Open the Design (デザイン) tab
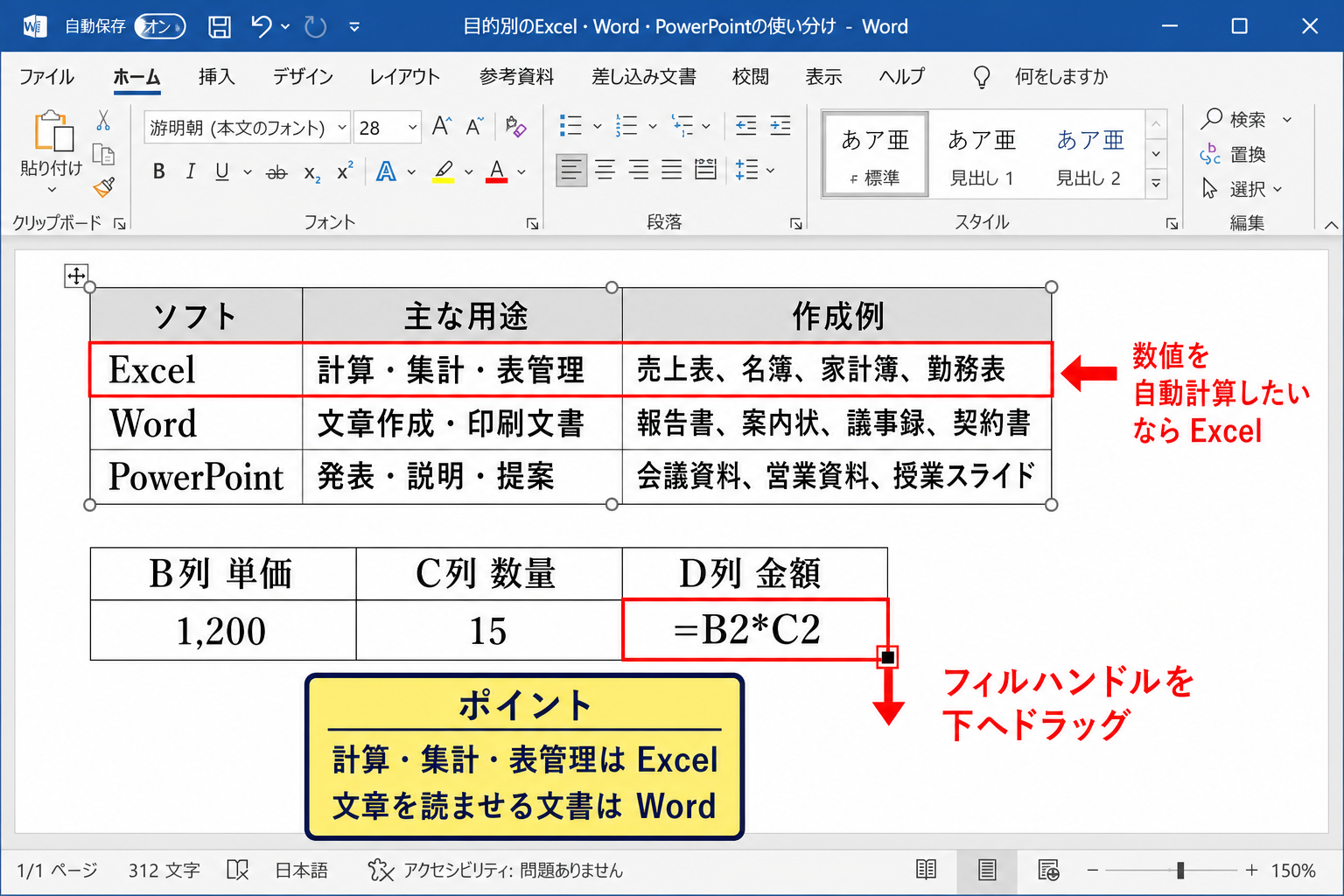 click(x=302, y=77)
